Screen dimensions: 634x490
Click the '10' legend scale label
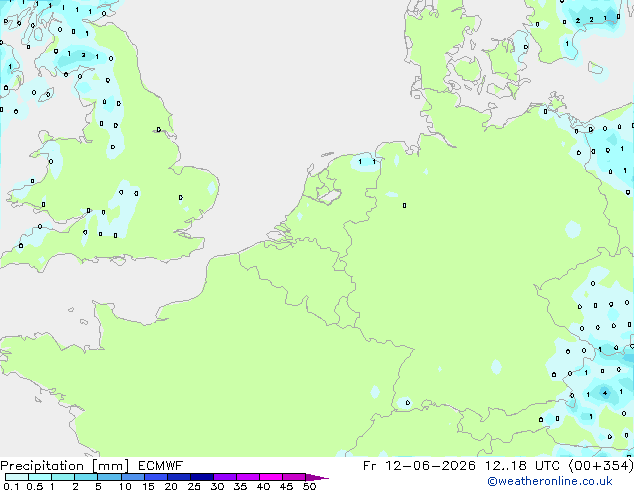[x=125, y=486]
